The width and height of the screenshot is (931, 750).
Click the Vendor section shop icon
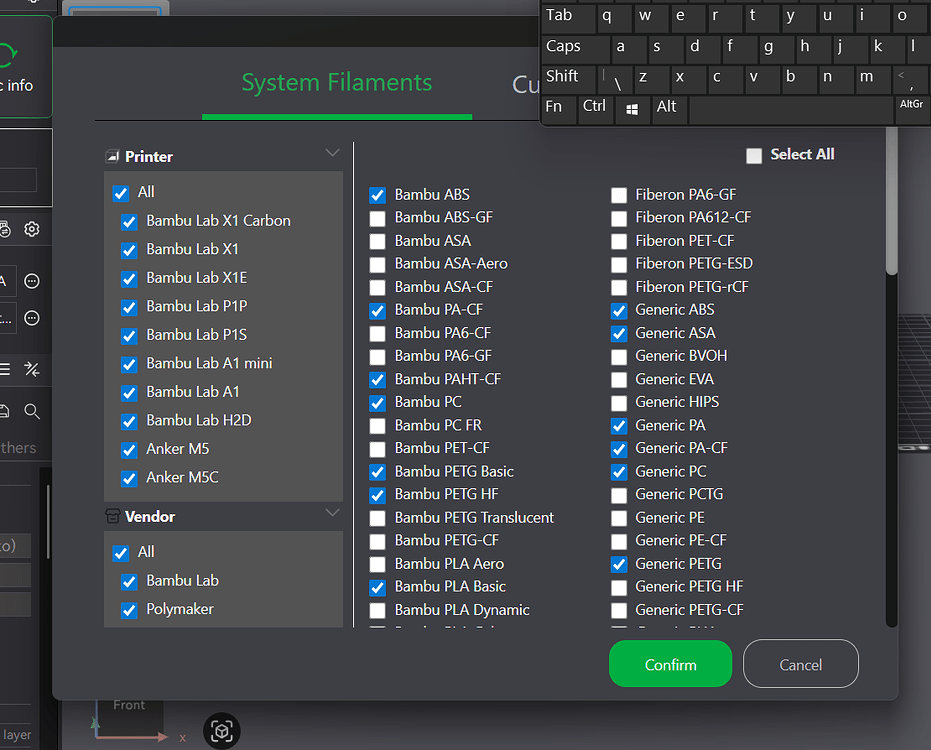tap(112, 516)
